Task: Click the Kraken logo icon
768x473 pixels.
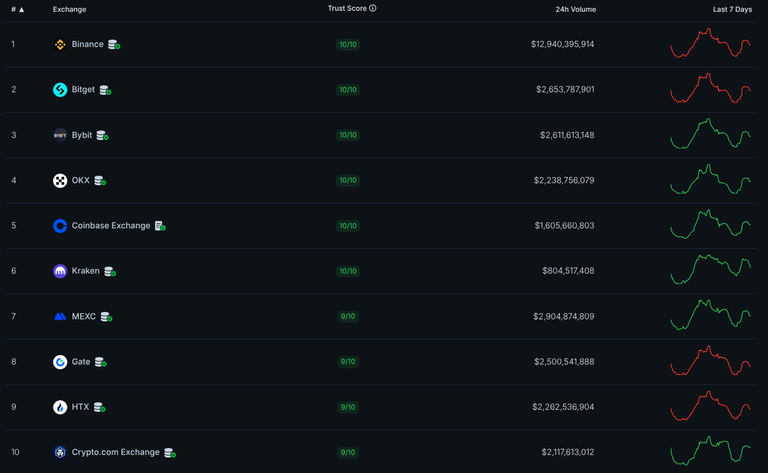Action: (60, 271)
